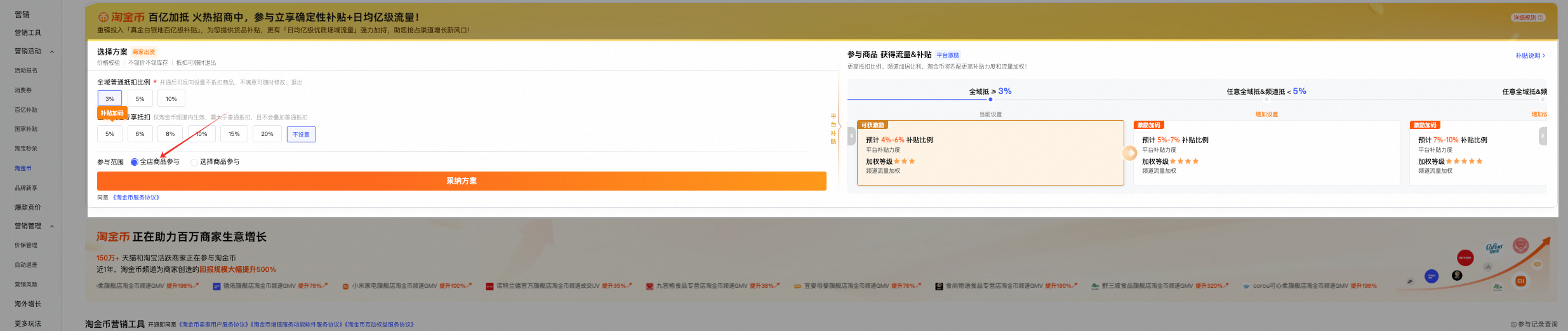
Task: Click the 增加设置 label above 5%-7% card
Action: (x=1266, y=114)
